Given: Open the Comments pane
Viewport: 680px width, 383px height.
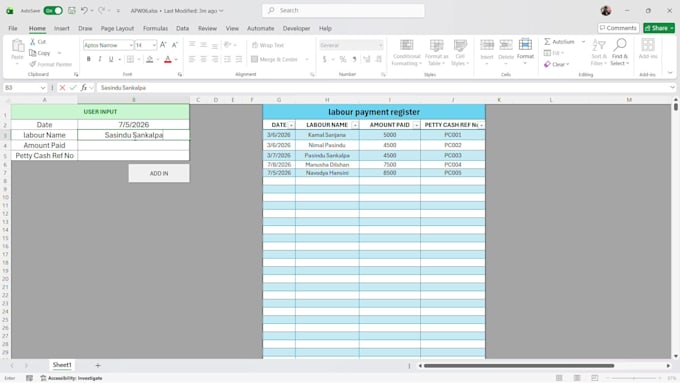Looking at the screenshot, I should pos(618,28).
